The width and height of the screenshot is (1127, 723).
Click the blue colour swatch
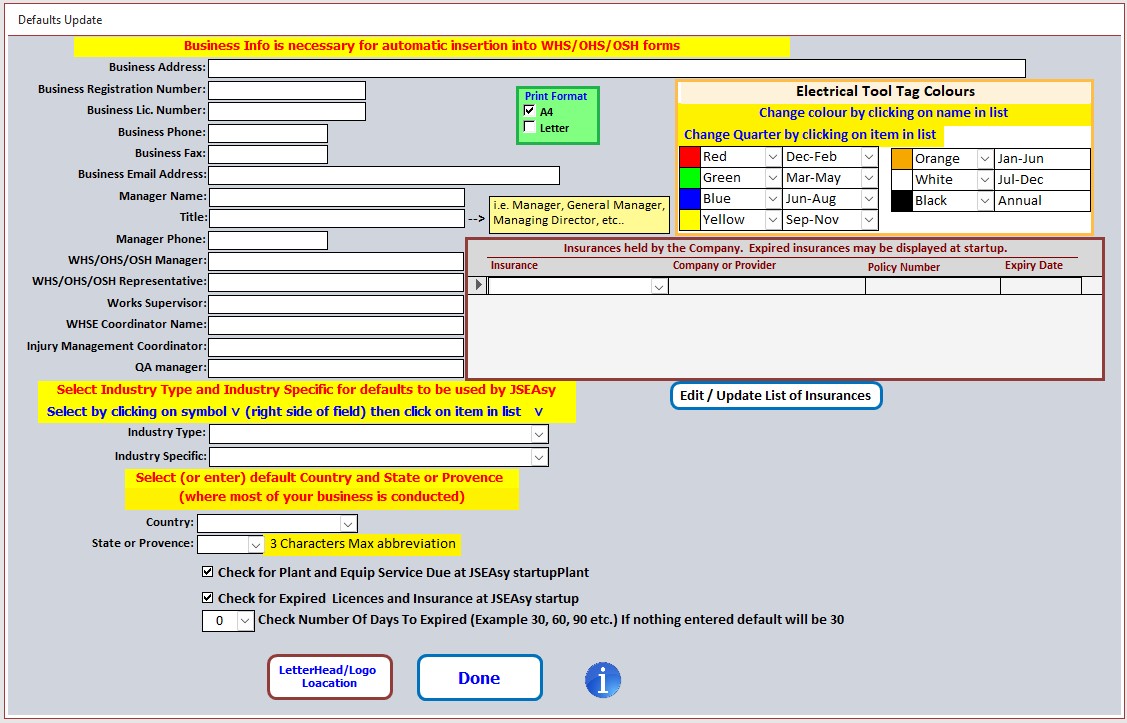point(690,198)
